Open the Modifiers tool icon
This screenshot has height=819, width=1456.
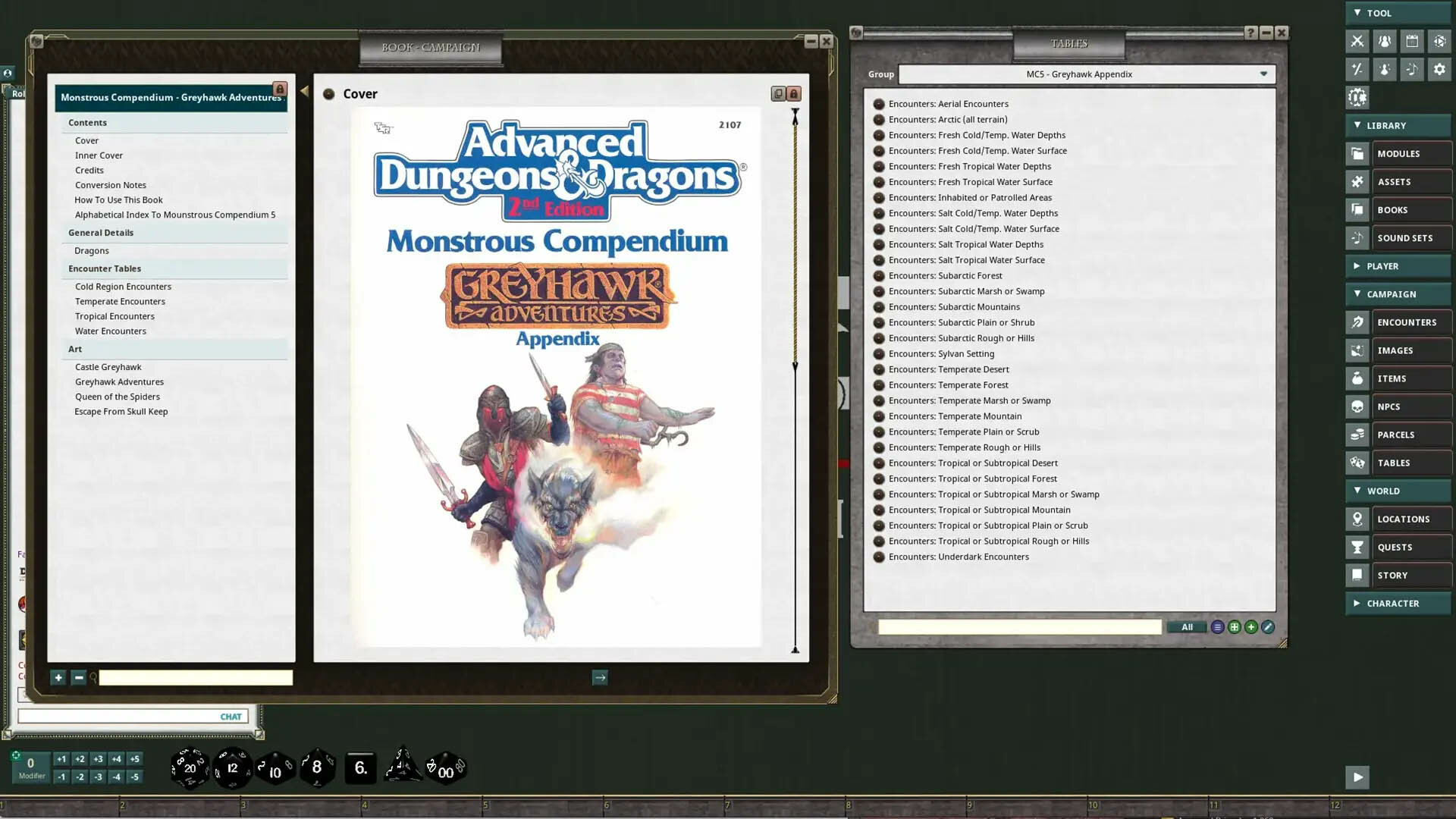[x=1357, y=69]
